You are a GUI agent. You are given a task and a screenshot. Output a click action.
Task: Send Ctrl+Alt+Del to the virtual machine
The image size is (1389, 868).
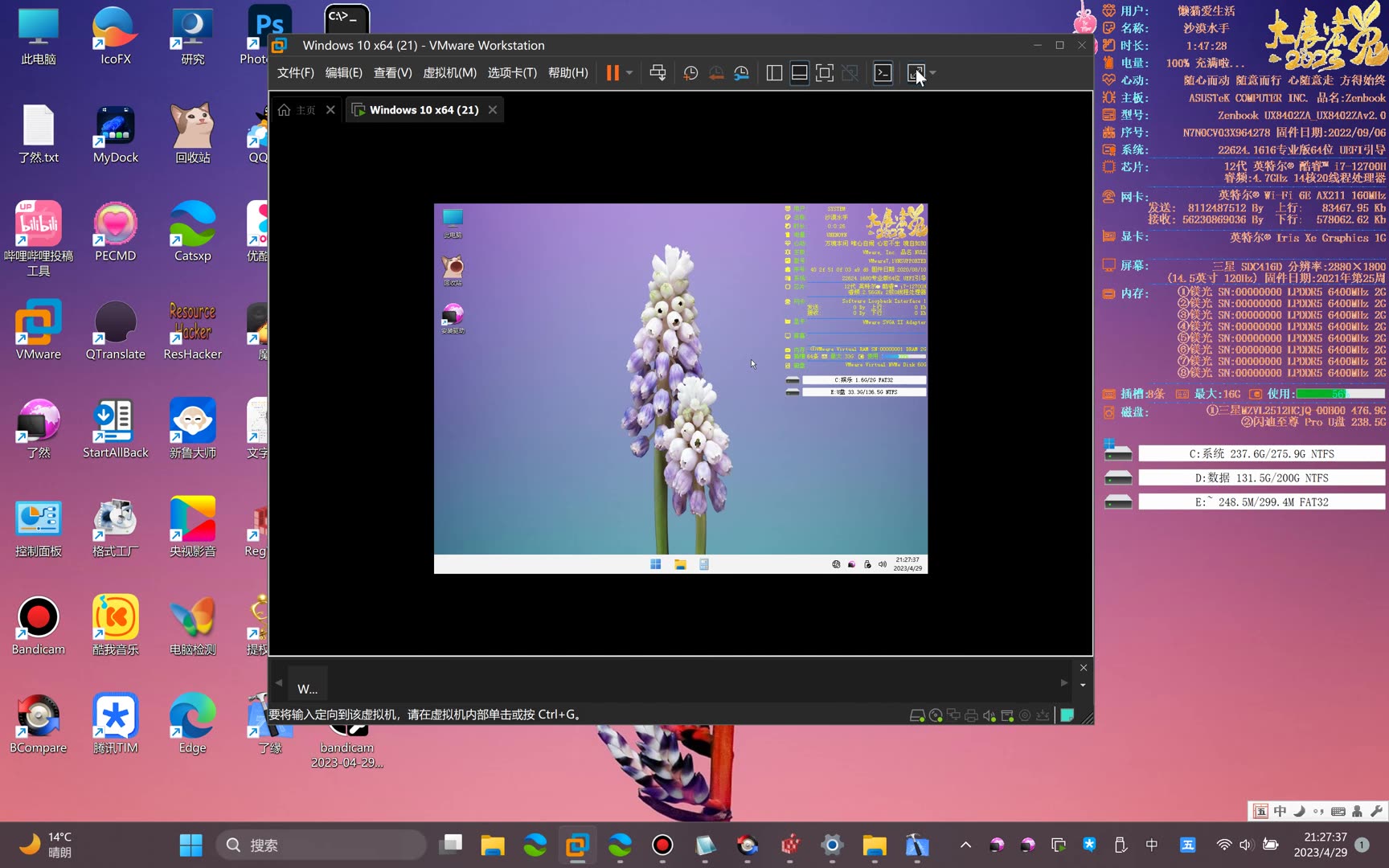(658, 73)
